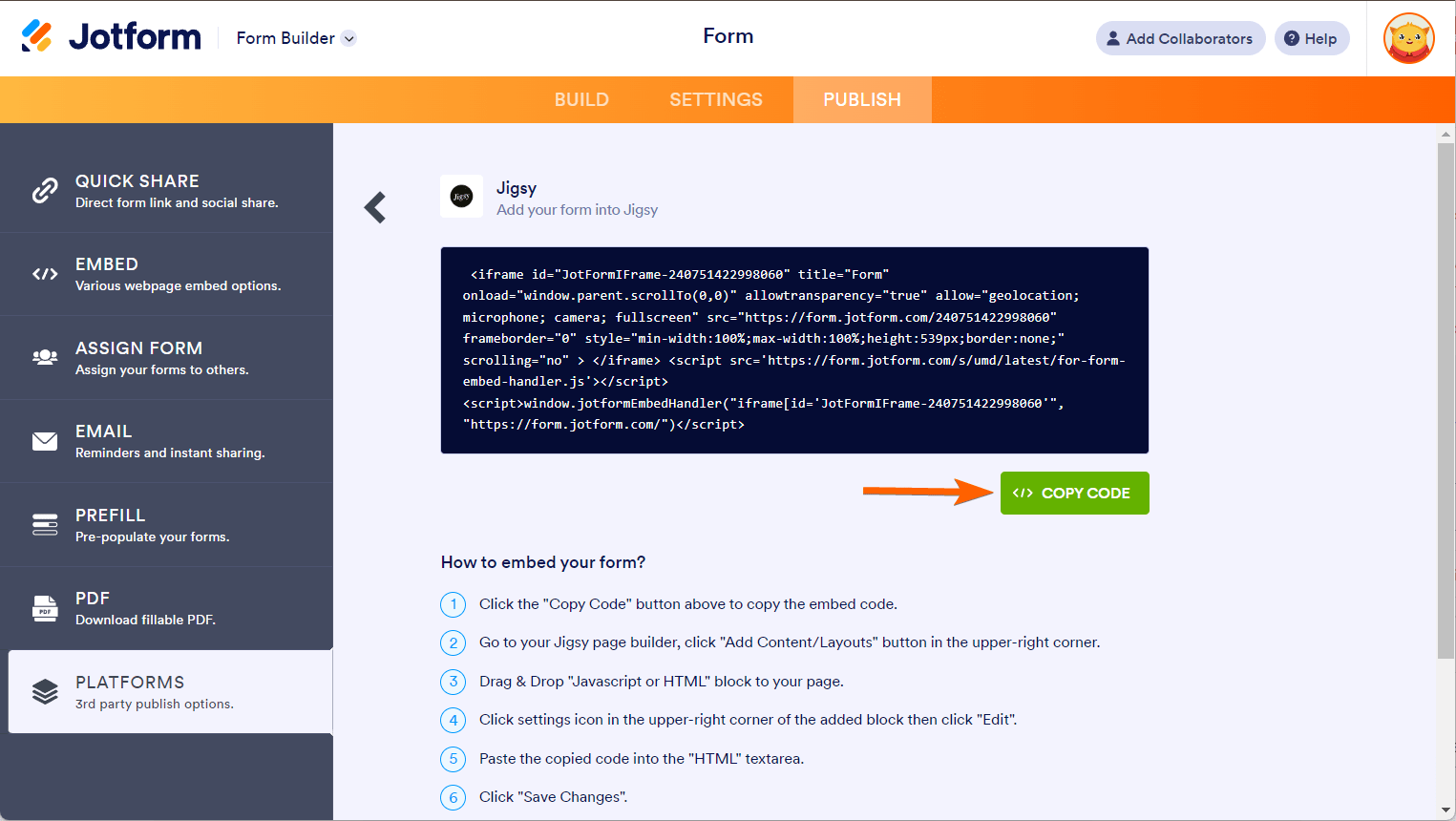This screenshot has height=821, width=1456.
Task: Click the Email envelope icon
Action: [45, 441]
